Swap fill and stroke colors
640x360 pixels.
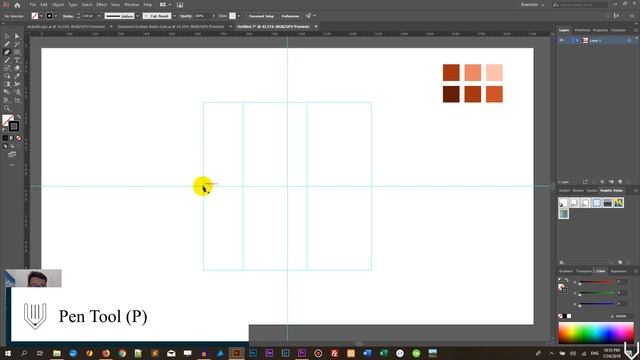point(18,117)
